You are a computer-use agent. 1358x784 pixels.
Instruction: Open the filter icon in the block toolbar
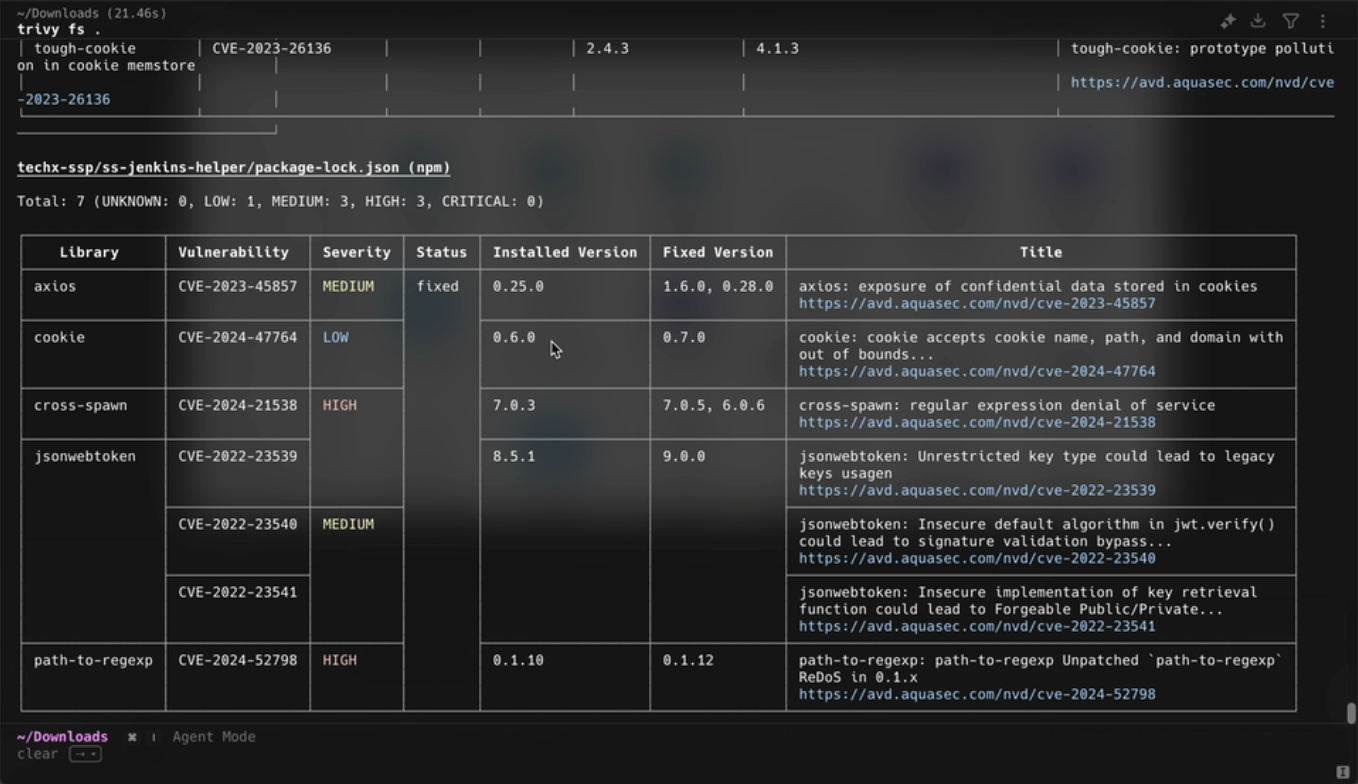1291,20
